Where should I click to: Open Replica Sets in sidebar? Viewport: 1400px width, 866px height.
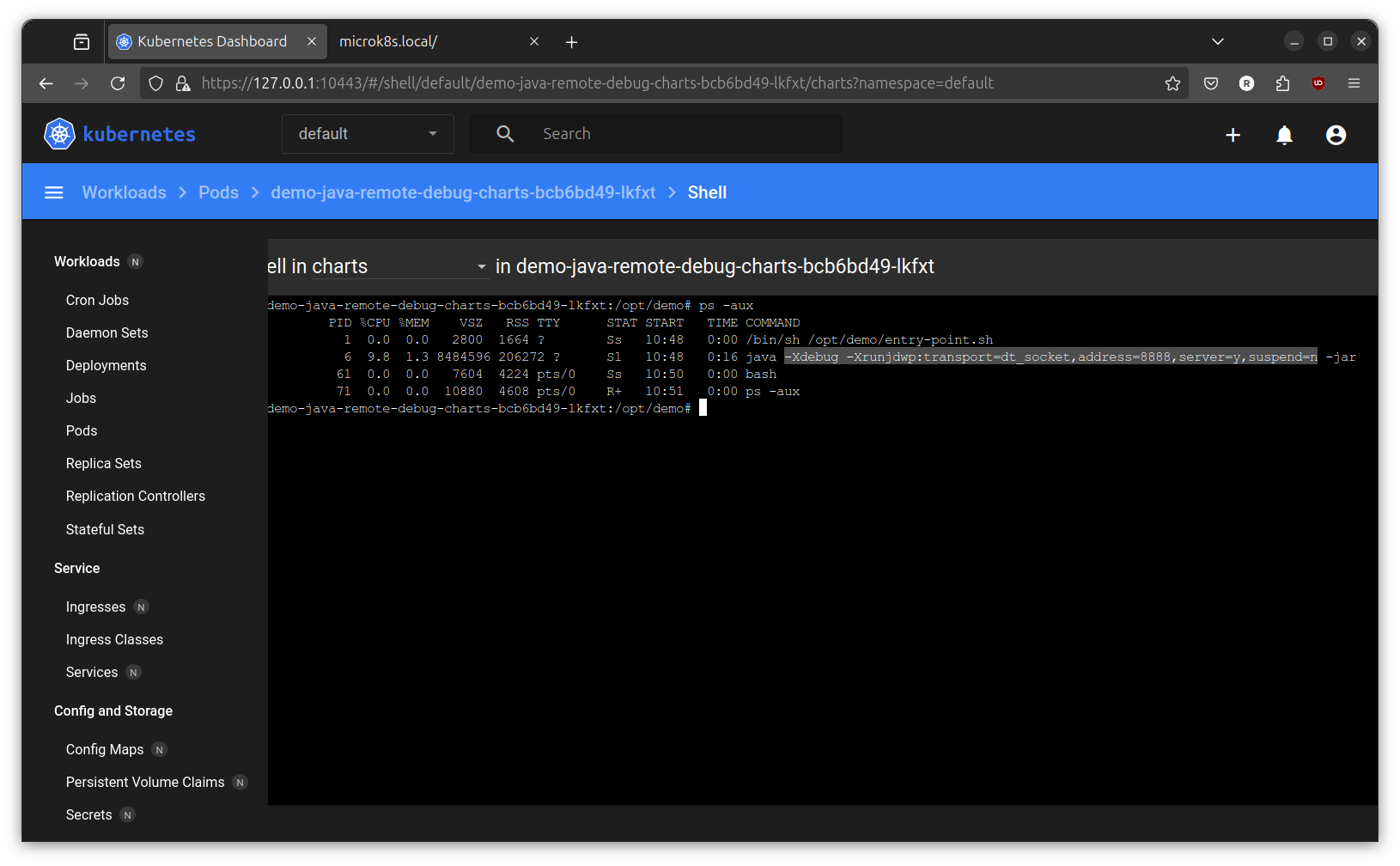103,463
